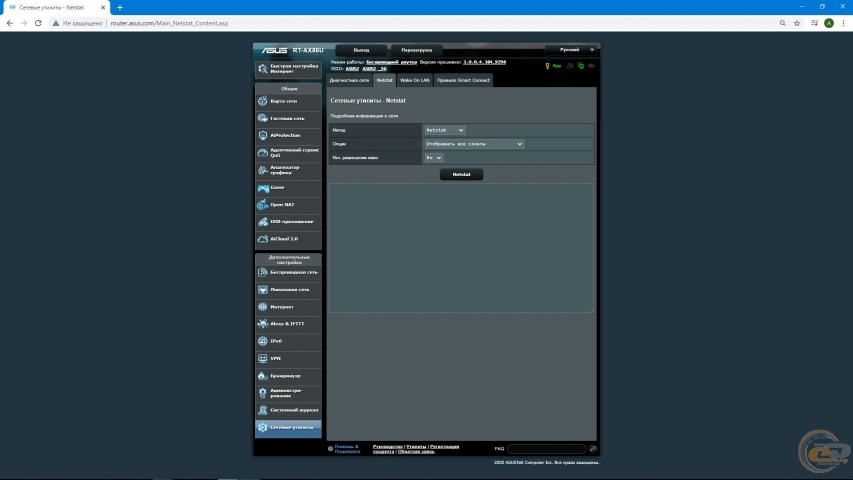
Task: Open Administration settings icon
Action: click(263, 393)
